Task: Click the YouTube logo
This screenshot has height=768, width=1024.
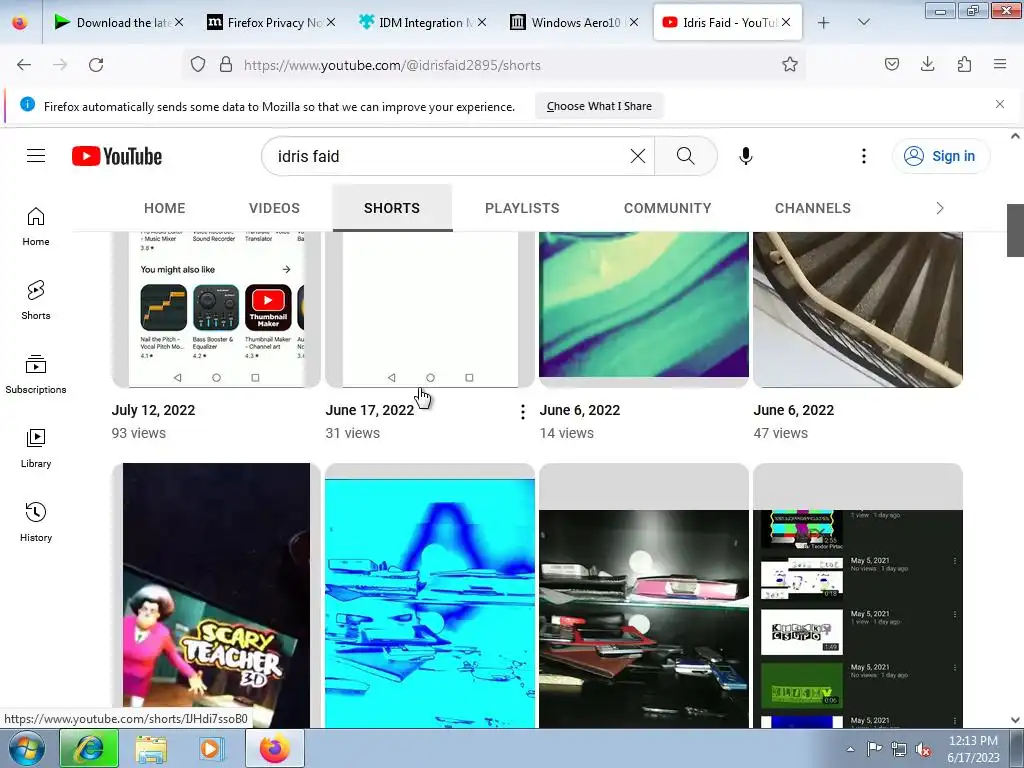Action: tap(117, 156)
